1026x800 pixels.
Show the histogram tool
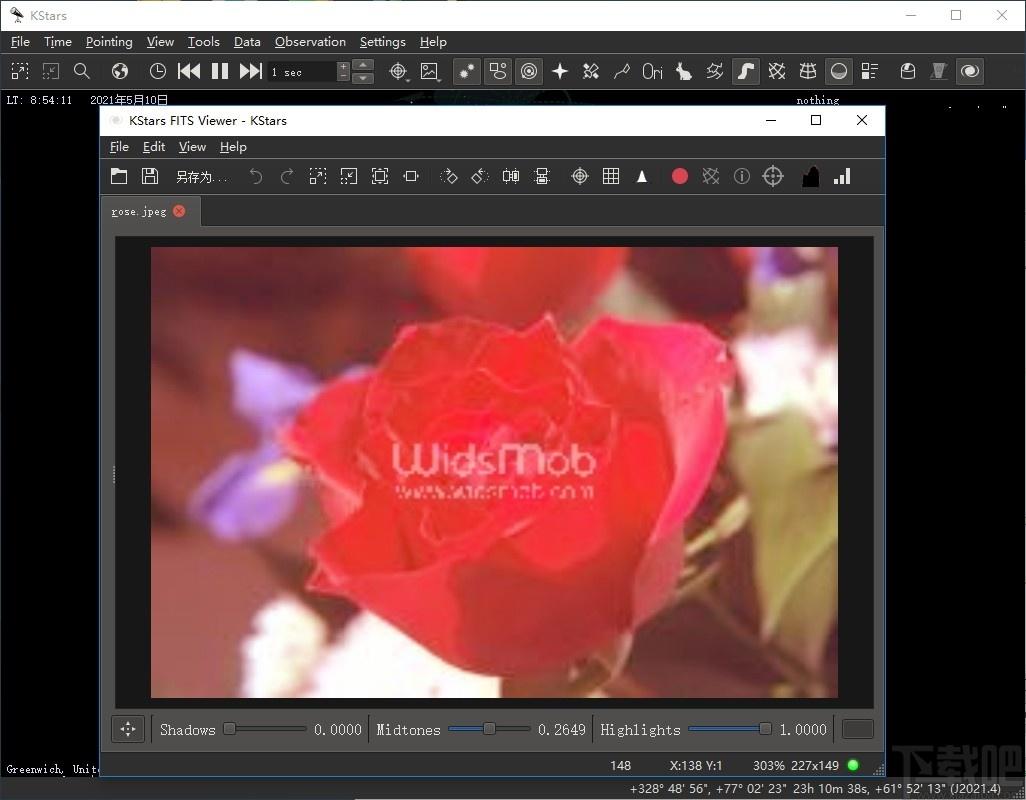tap(810, 176)
